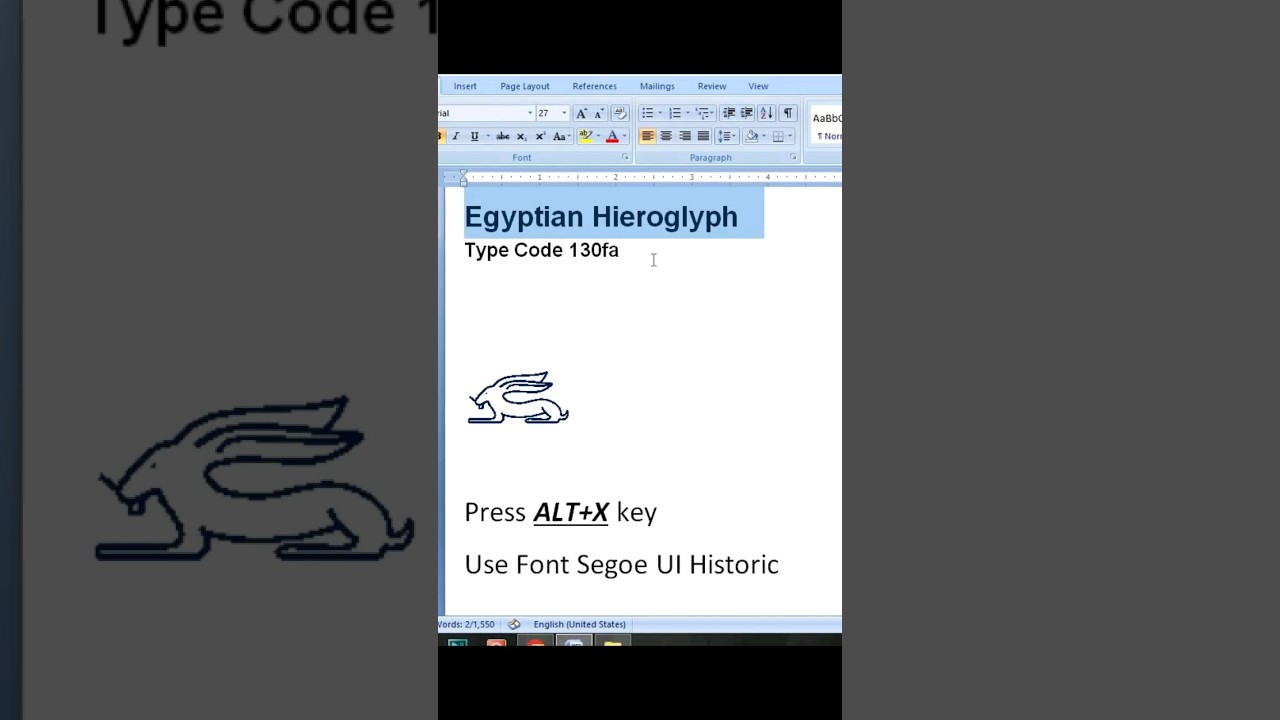The width and height of the screenshot is (1280, 720).
Task: Open the Paragraph dialog launcher
Action: pyautogui.click(x=793, y=157)
